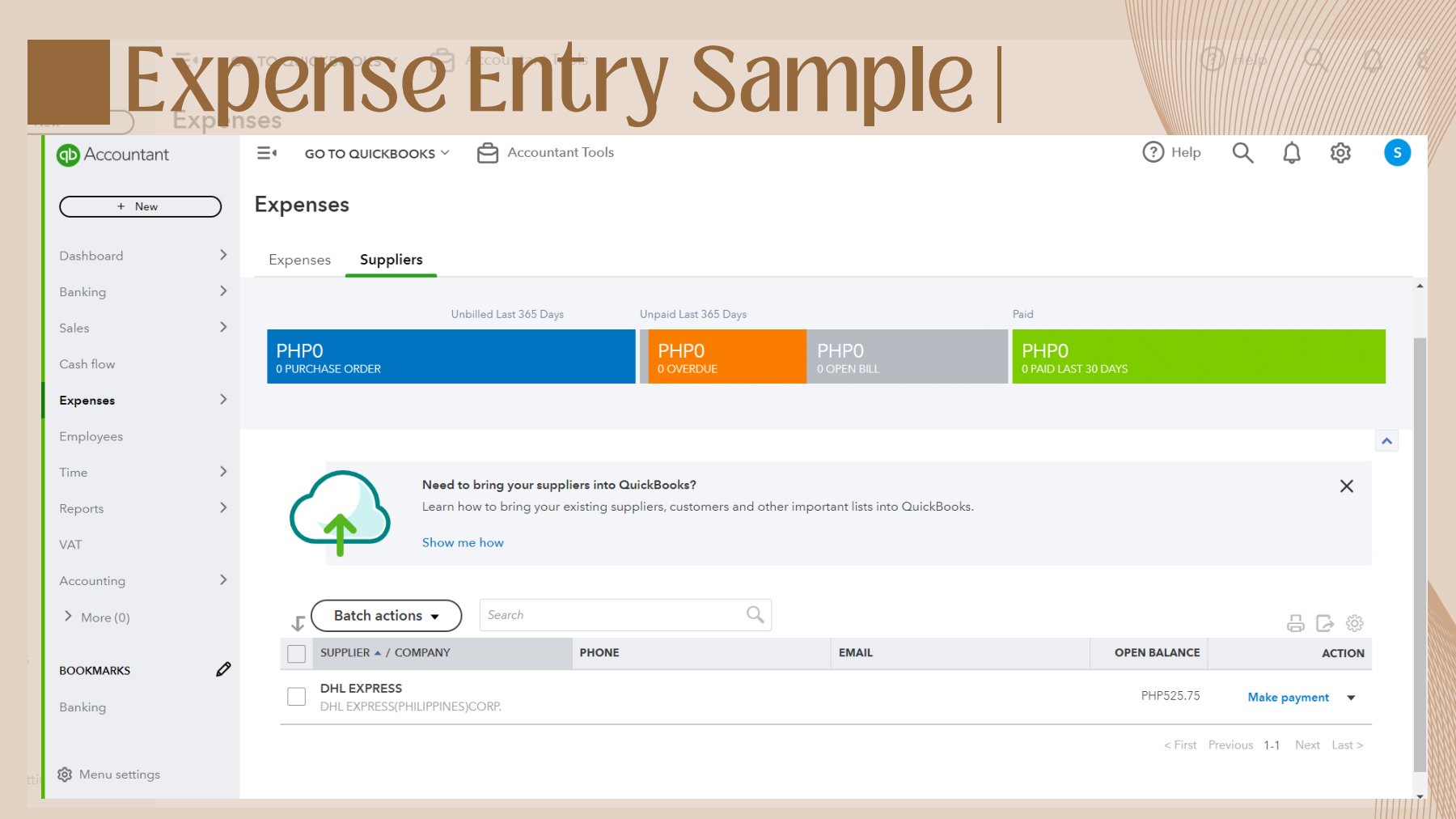1456x819 pixels.
Task: Jump to the Last page
Action: click(x=1347, y=745)
